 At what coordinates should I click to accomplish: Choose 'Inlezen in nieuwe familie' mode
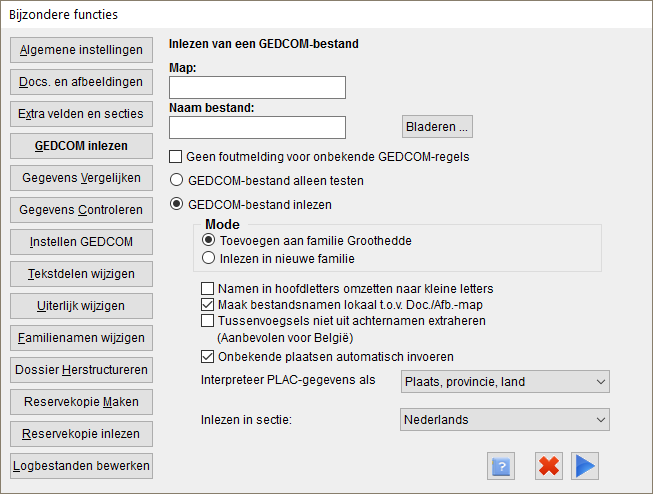pos(208,258)
